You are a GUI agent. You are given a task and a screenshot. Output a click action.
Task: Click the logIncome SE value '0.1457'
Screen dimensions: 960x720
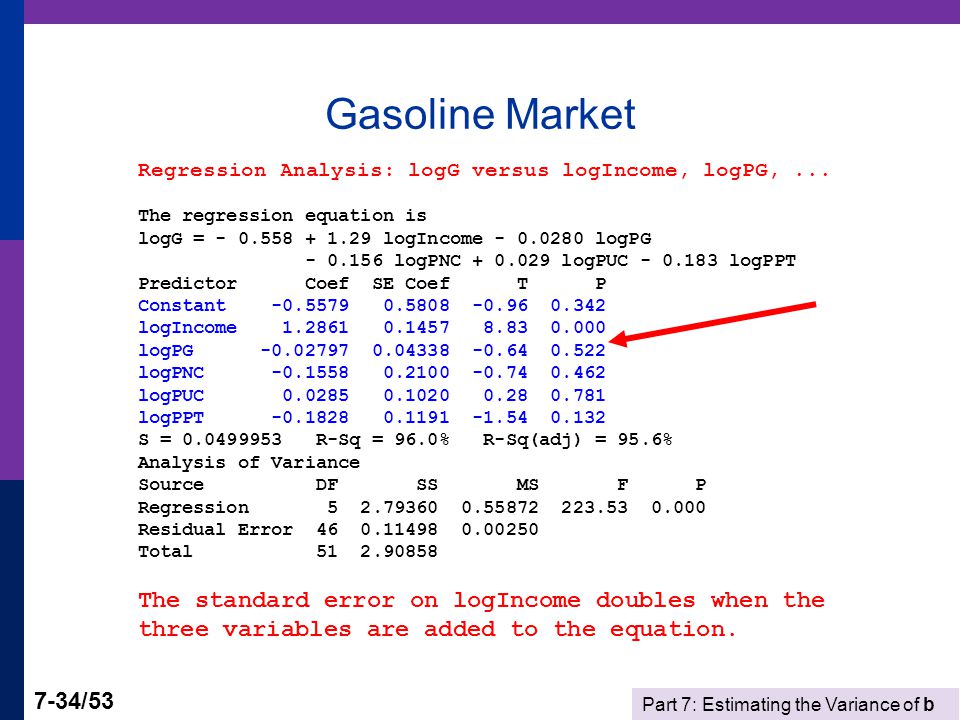416,328
